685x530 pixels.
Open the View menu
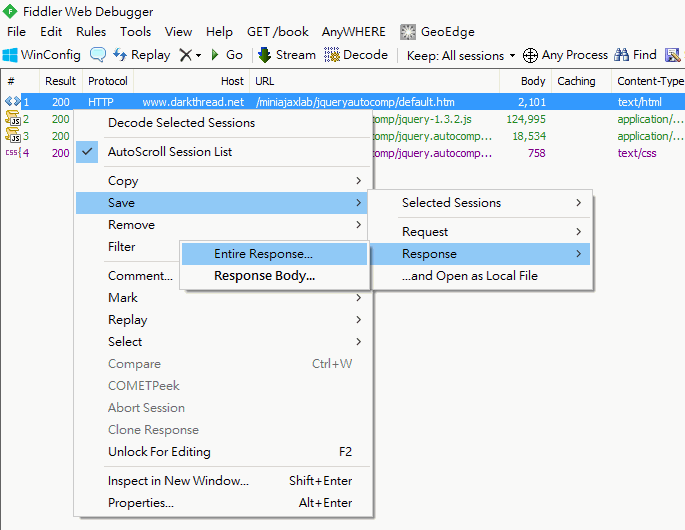point(178,32)
